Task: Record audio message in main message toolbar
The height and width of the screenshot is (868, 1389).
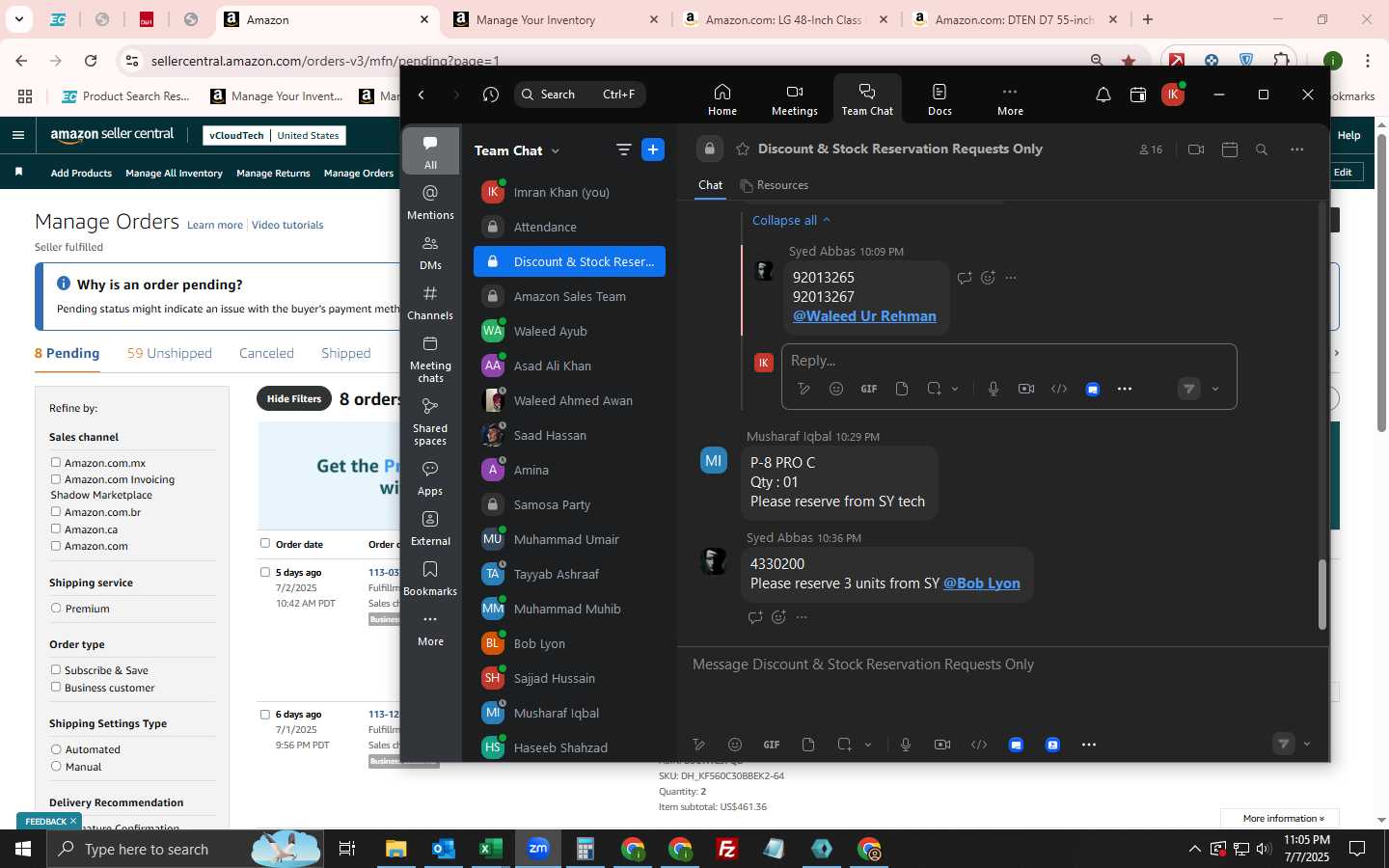Action: tap(906, 745)
